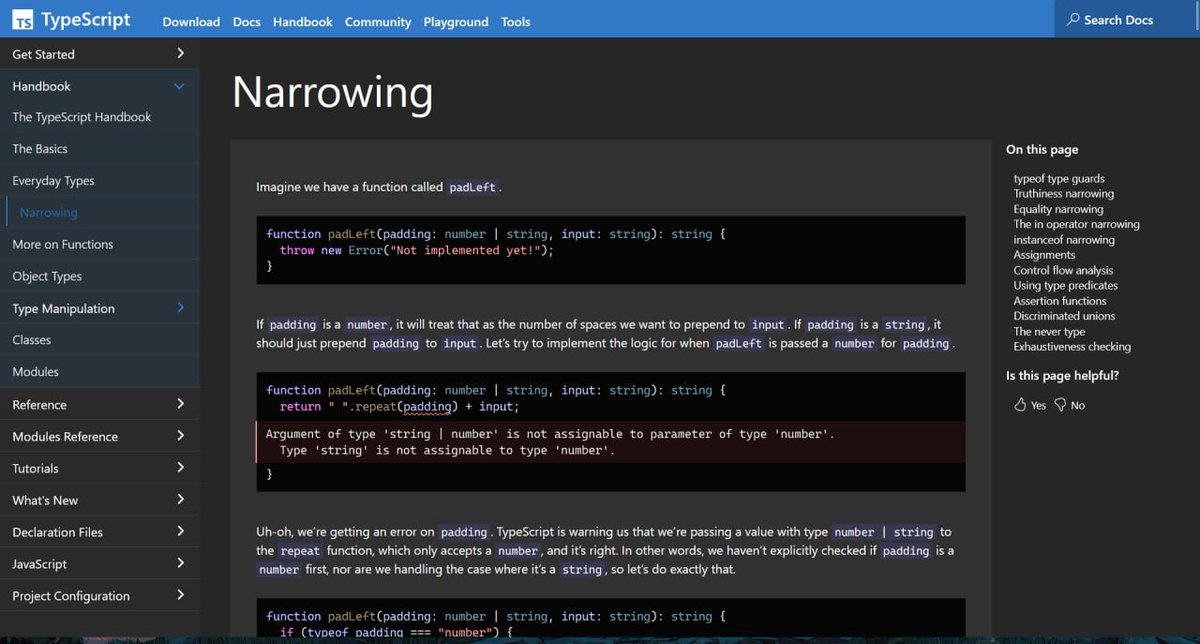This screenshot has width=1200, height=644.
Task: Collapse the Handbook section chevron
Action: 180,86
